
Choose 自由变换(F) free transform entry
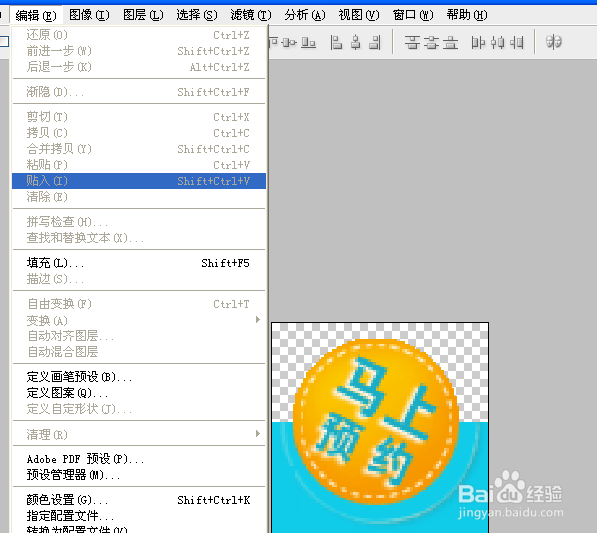coord(139,304)
